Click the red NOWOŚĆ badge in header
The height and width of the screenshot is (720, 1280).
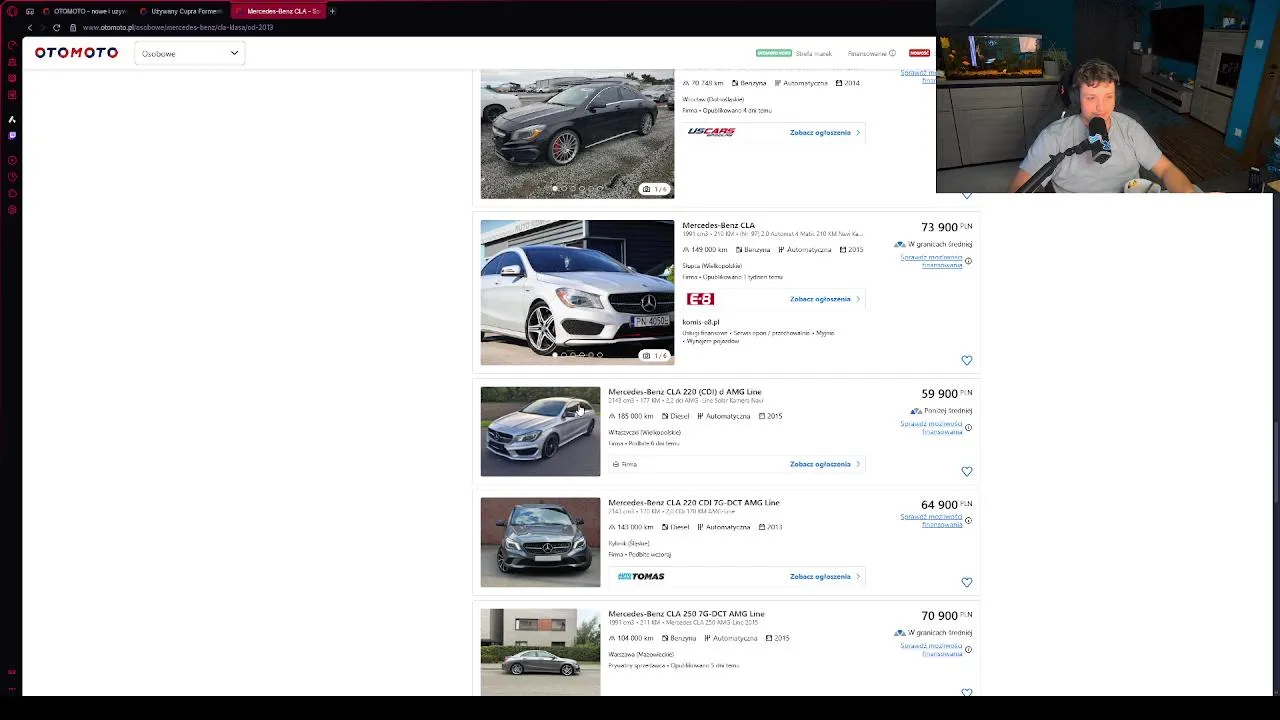click(x=919, y=53)
